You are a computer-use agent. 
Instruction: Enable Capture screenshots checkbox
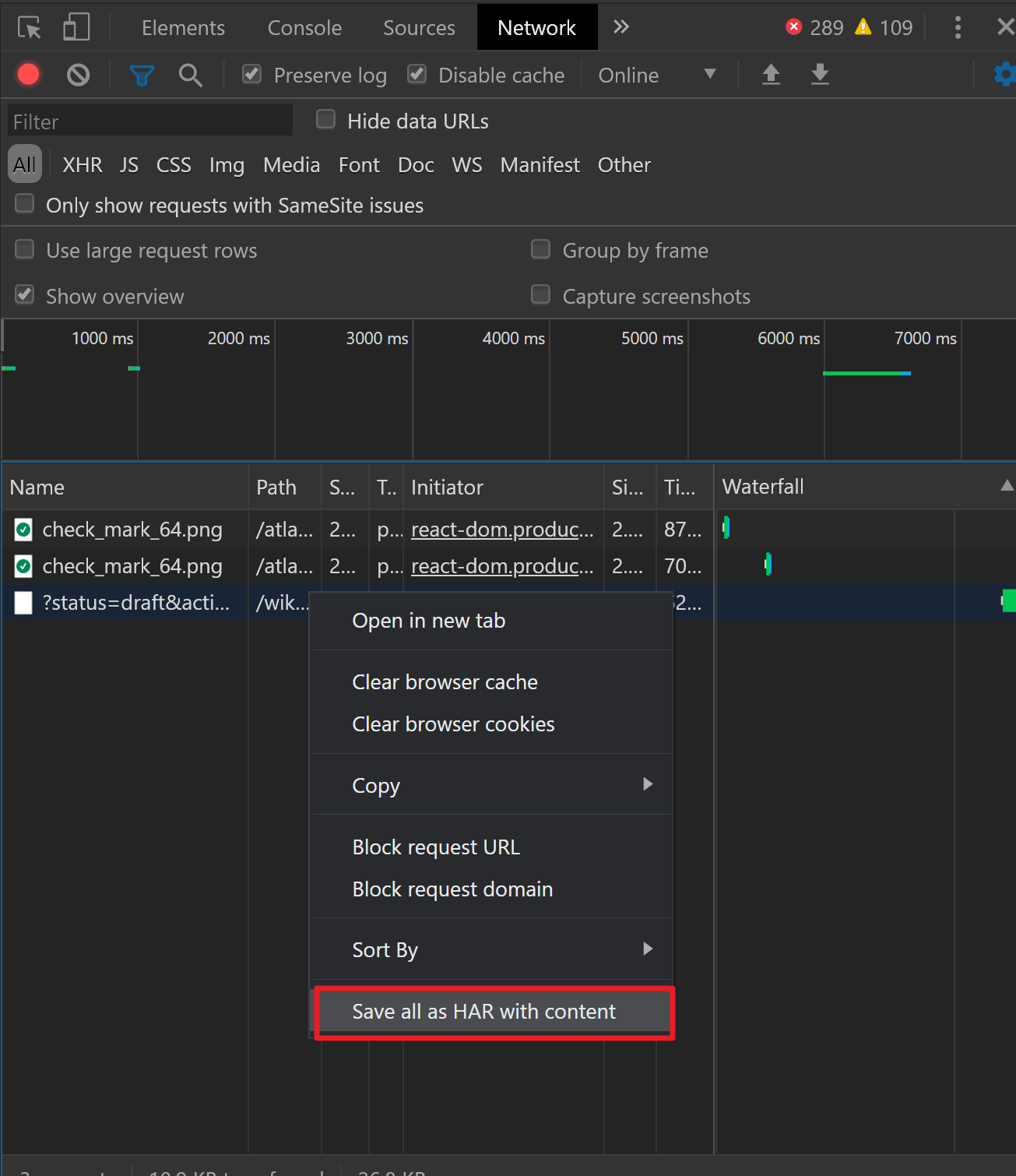[540, 294]
